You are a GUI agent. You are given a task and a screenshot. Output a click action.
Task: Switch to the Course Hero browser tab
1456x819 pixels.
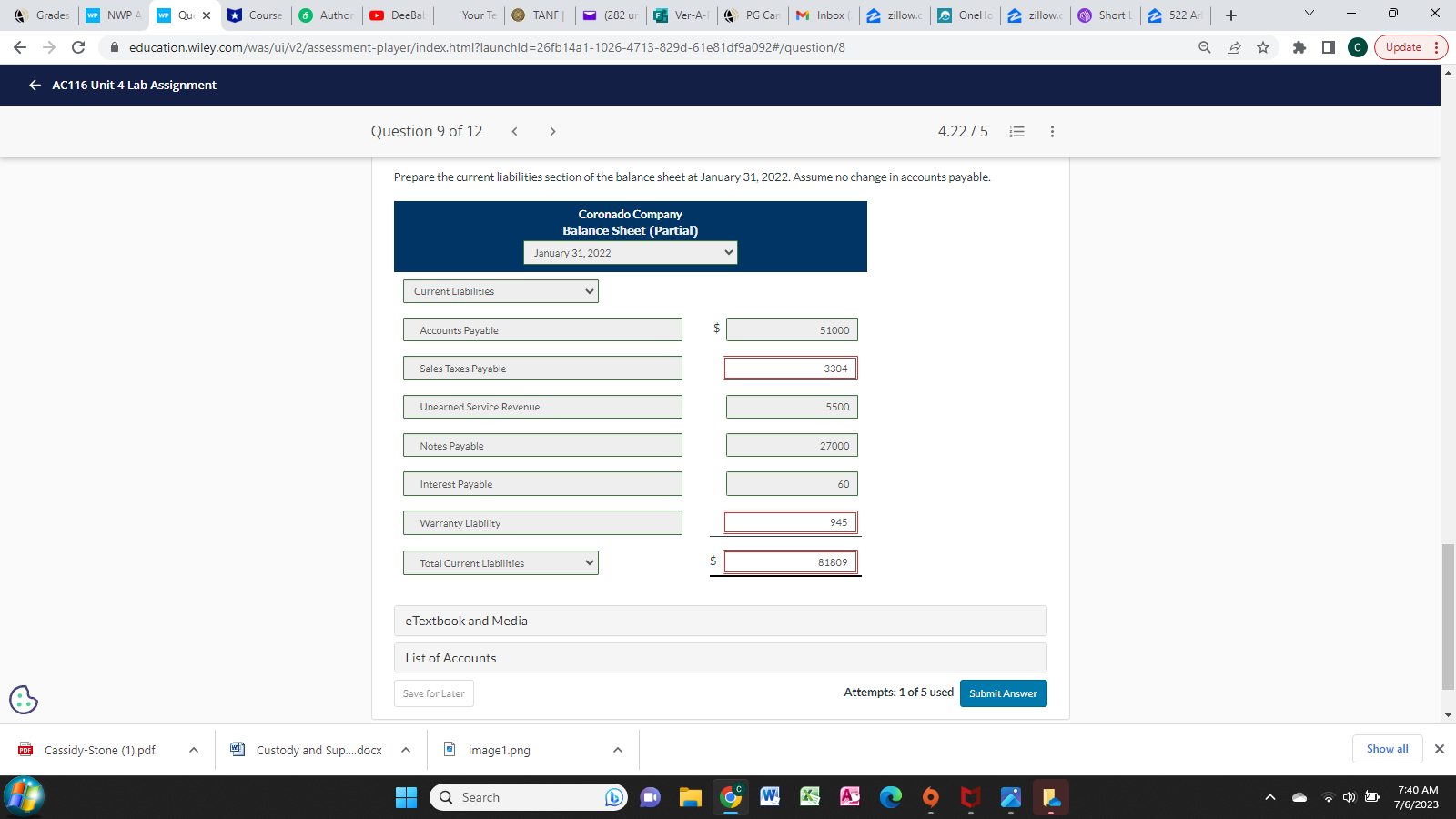256,15
